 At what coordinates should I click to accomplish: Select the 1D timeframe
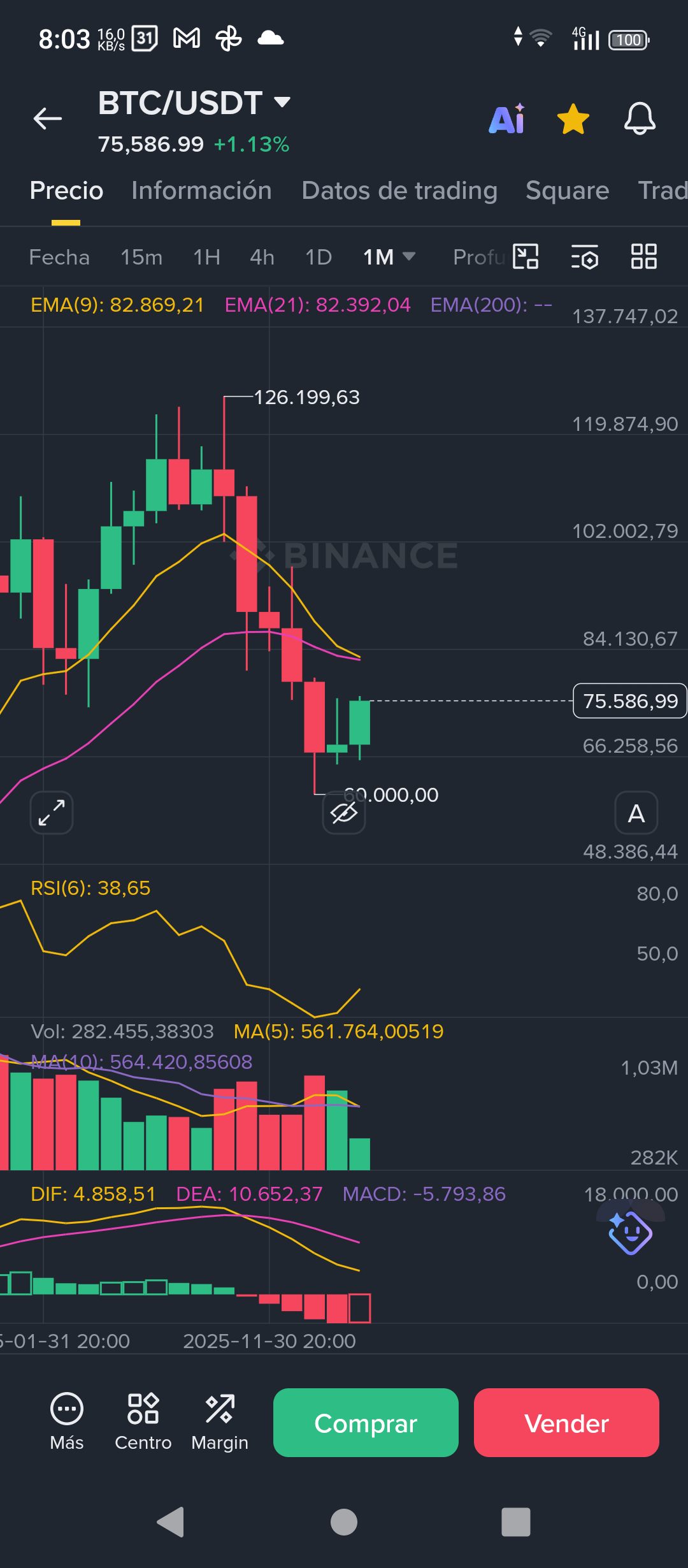click(319, 258)
